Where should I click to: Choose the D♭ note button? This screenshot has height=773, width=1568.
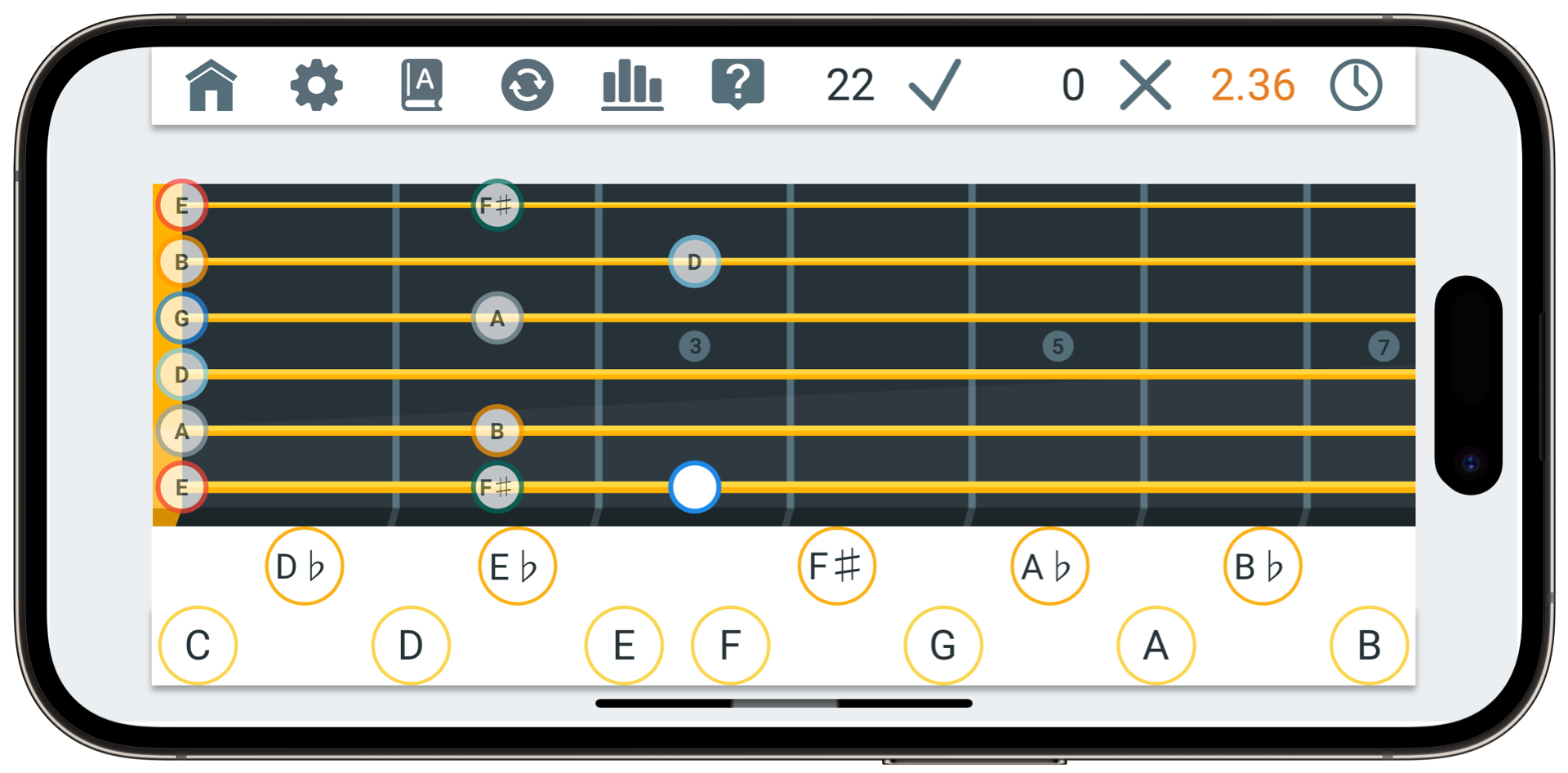pos(304,566)
